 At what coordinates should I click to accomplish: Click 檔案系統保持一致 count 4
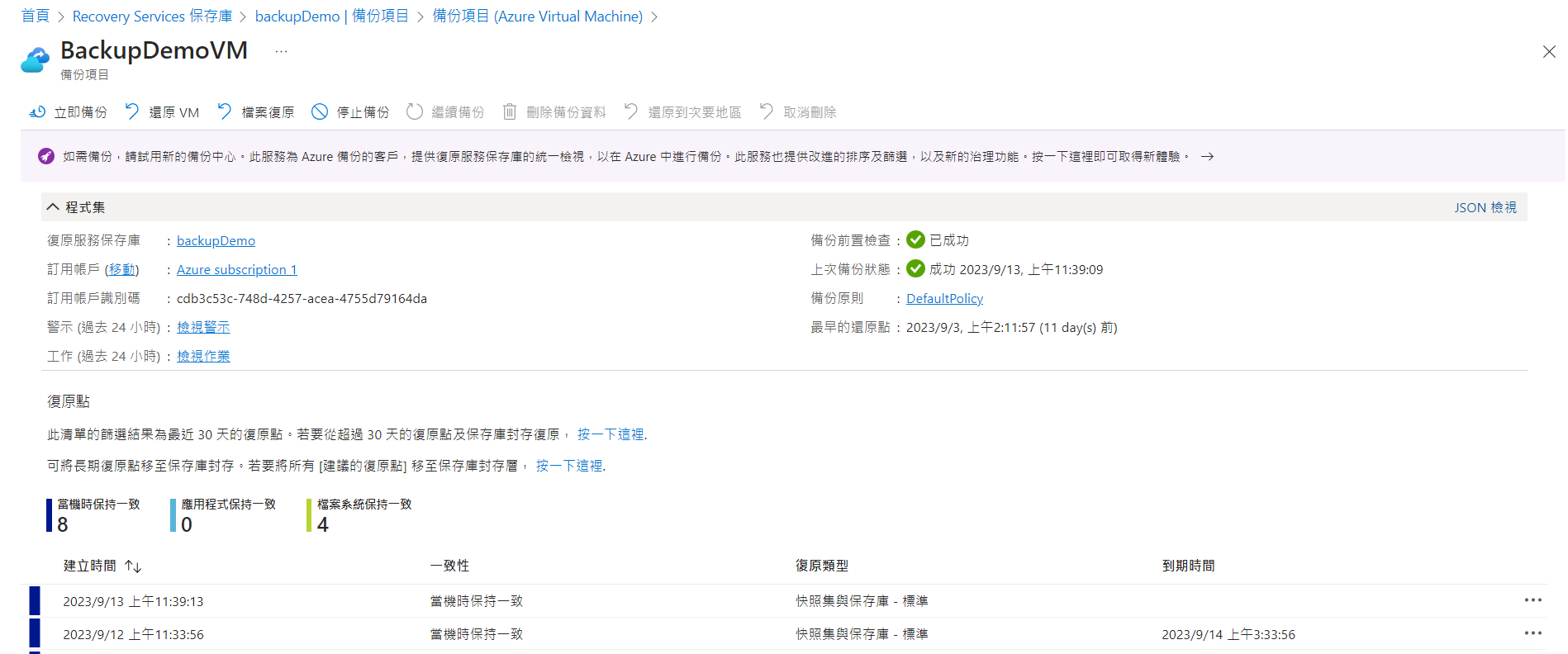tap(323, 524)
